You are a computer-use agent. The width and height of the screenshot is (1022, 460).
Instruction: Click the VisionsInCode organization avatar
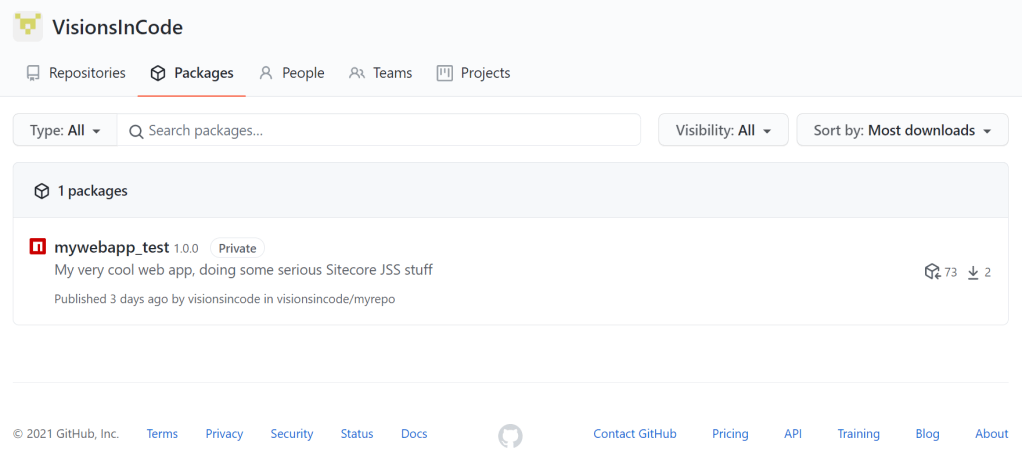[28, 27]
